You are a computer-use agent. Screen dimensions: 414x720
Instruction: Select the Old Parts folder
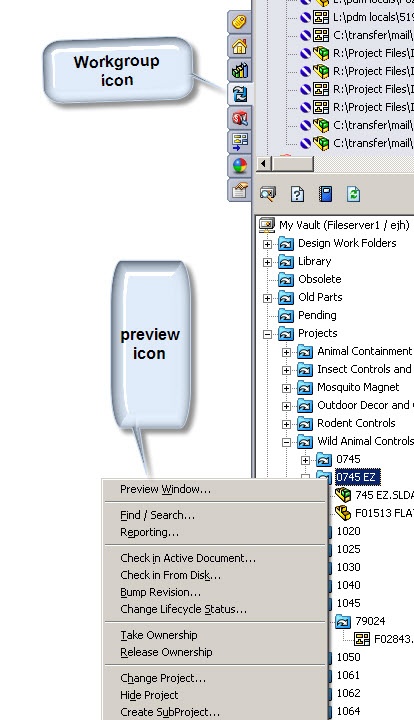pyautogui.click(x=320, y=297)
